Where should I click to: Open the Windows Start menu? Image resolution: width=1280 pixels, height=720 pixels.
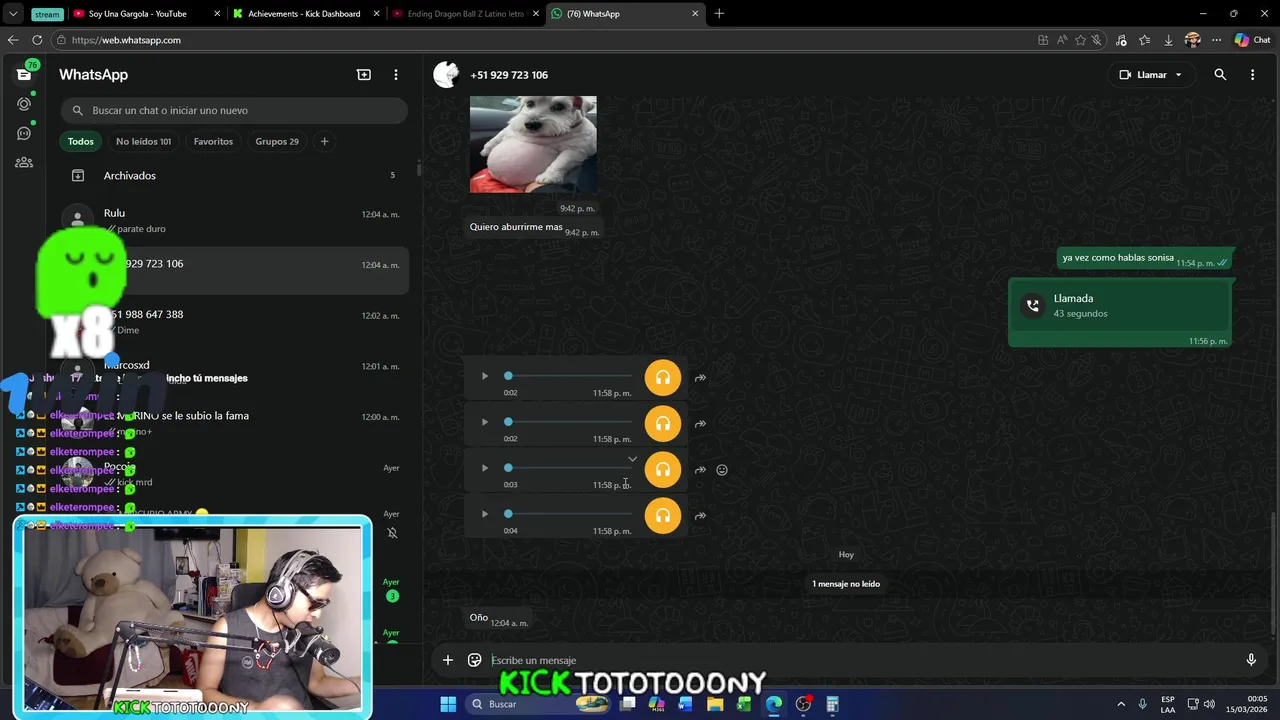pos(448,704)
